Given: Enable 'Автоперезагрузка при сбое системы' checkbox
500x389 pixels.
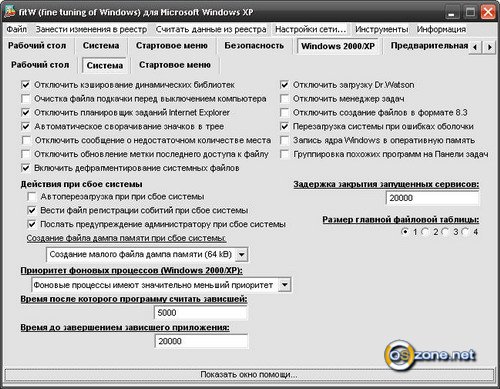Looking at the screenshot, I should [32, 196].
